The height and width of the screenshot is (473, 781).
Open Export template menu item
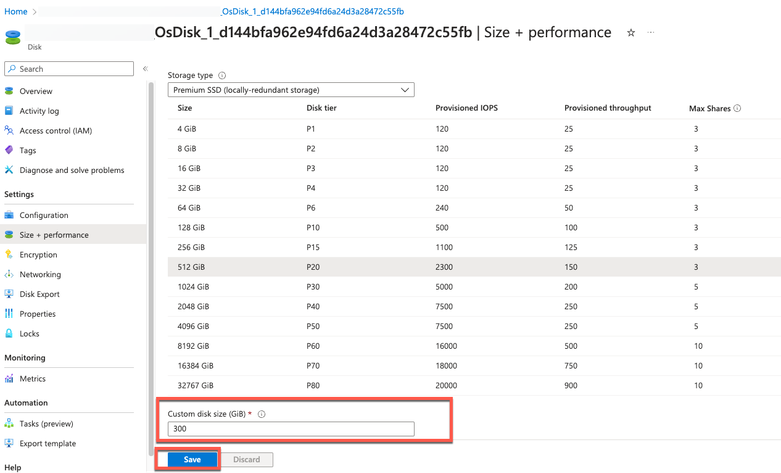[x=48, y=443]
